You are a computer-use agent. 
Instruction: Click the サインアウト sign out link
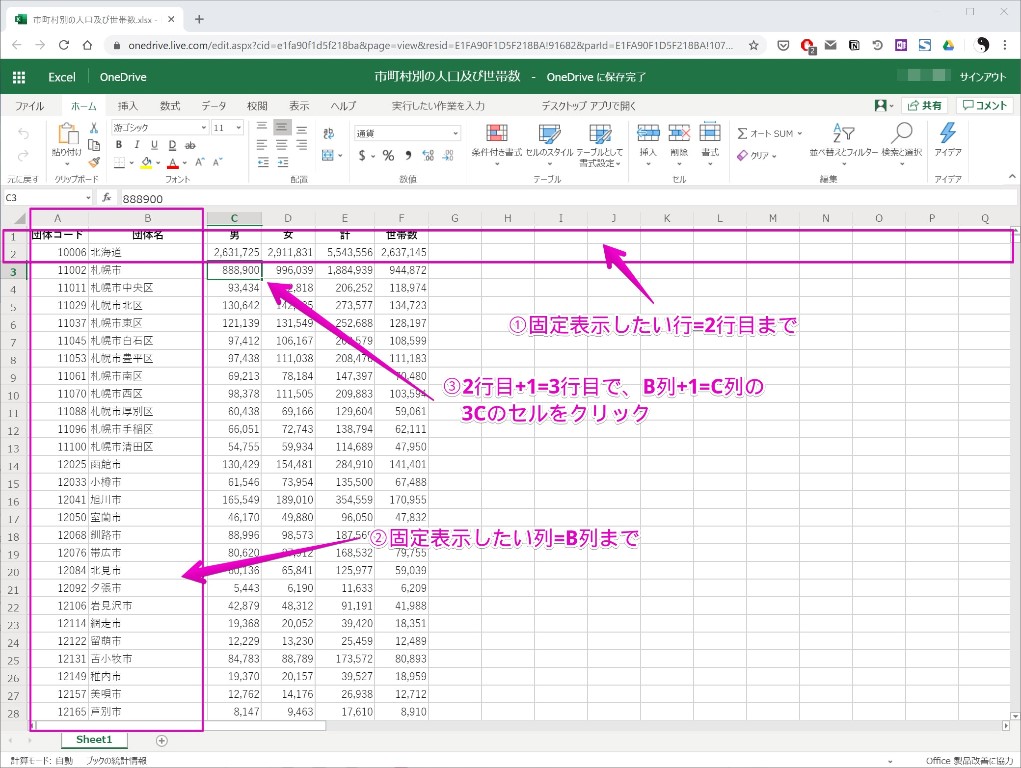click(982, 77)
